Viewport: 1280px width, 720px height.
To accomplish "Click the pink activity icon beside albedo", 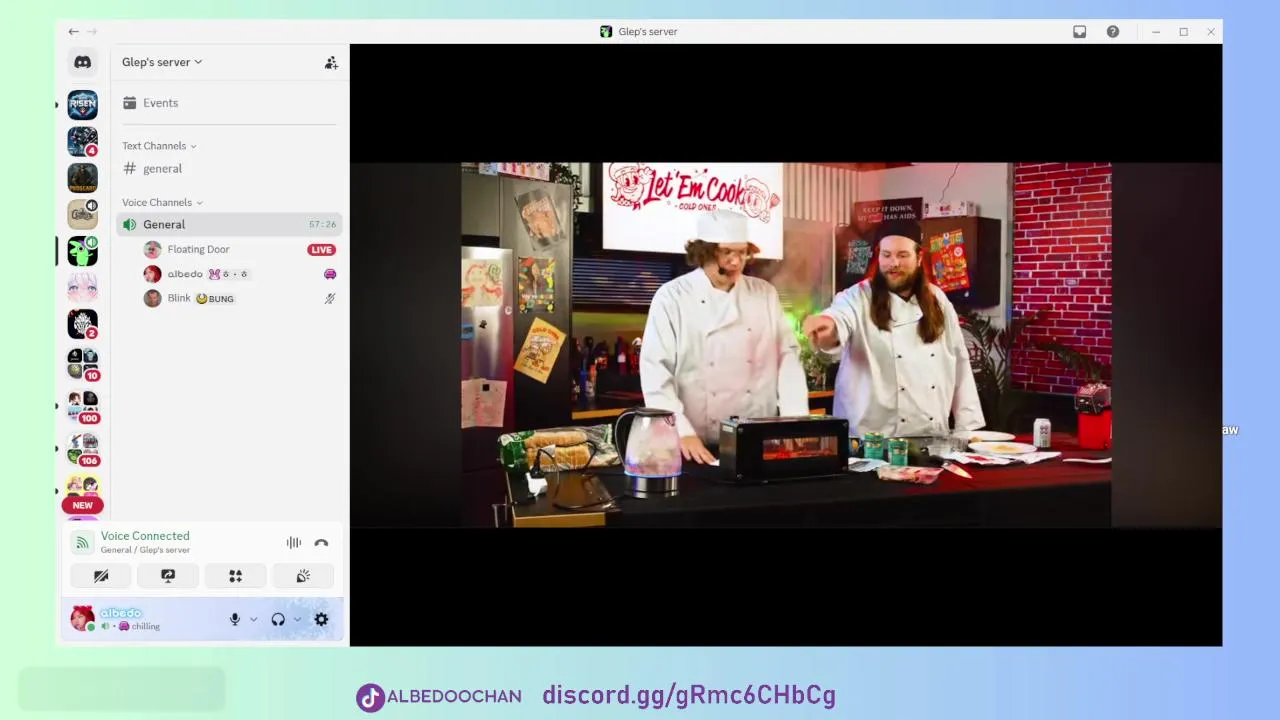I will 330,274.
